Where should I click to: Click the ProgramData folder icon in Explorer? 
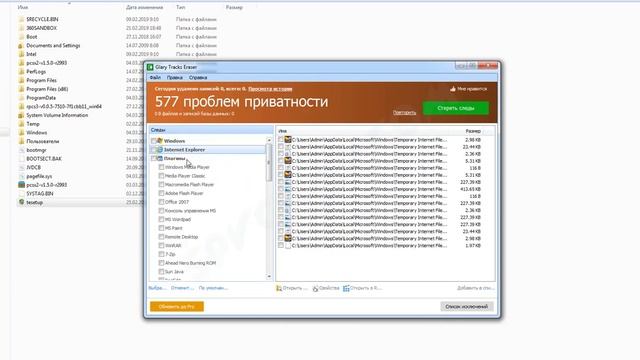21,98
